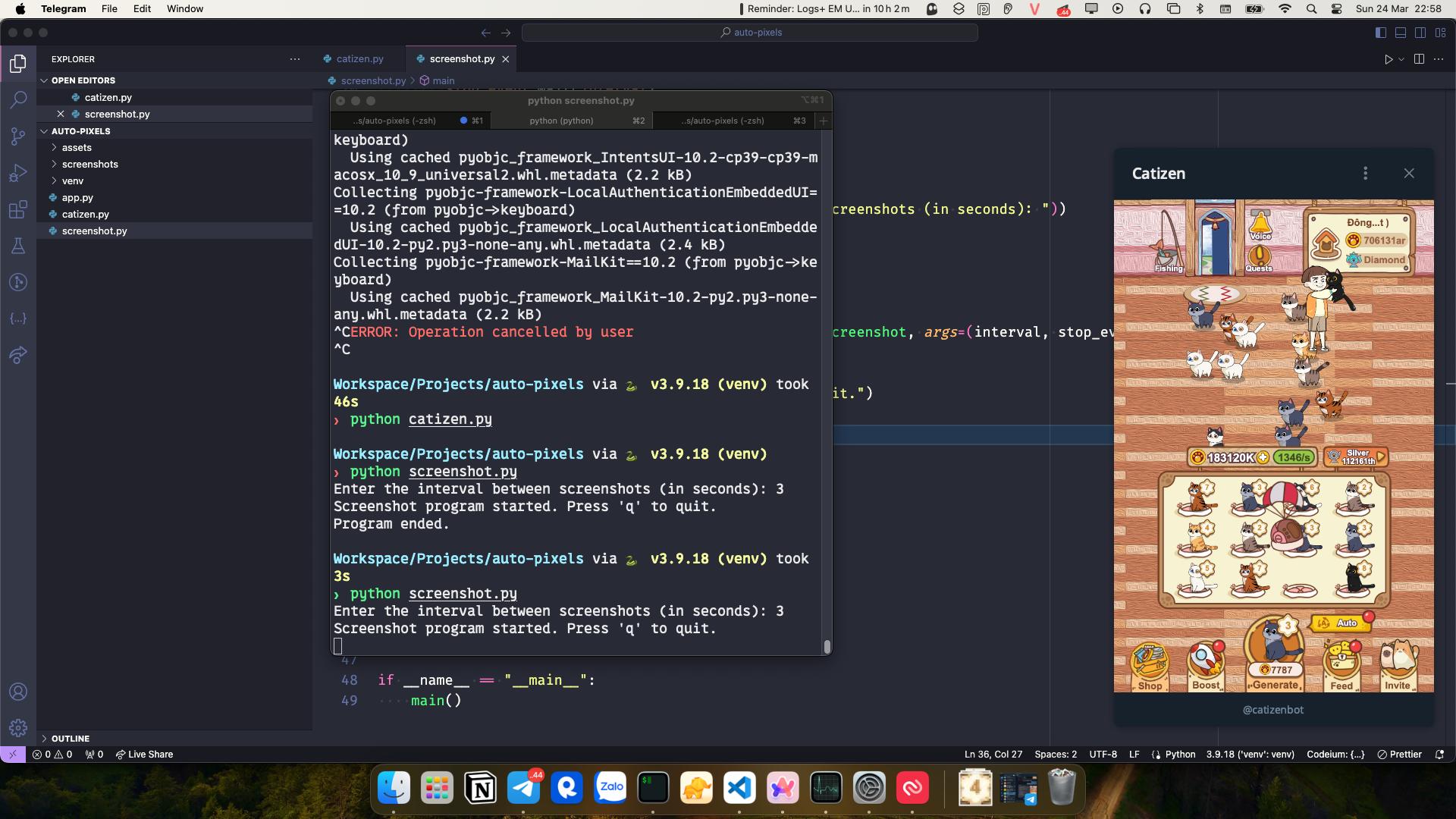Open the Manage gear in activity bar

coord(18,728)
